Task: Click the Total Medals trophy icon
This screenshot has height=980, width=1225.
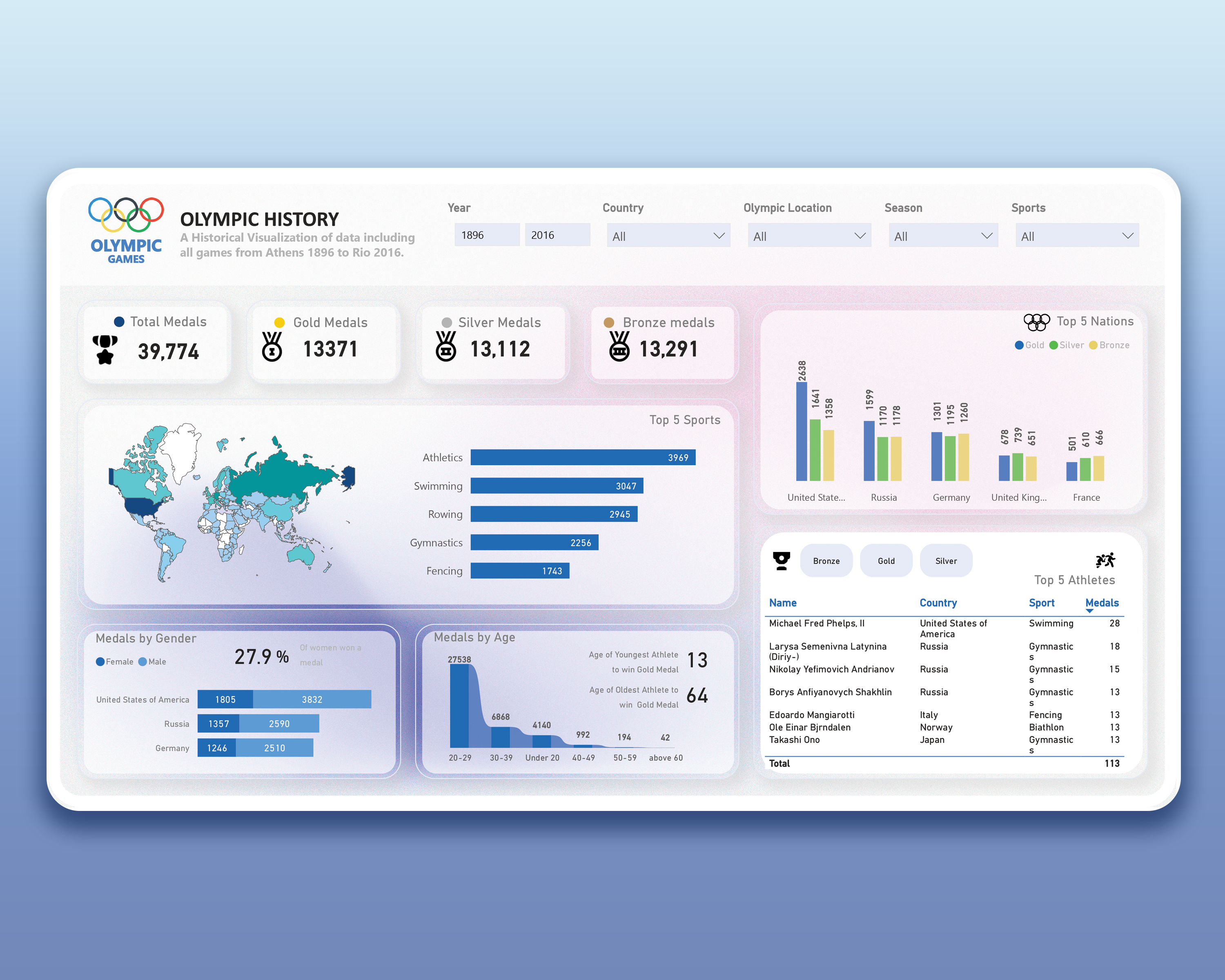Action: tap(105, 349)
